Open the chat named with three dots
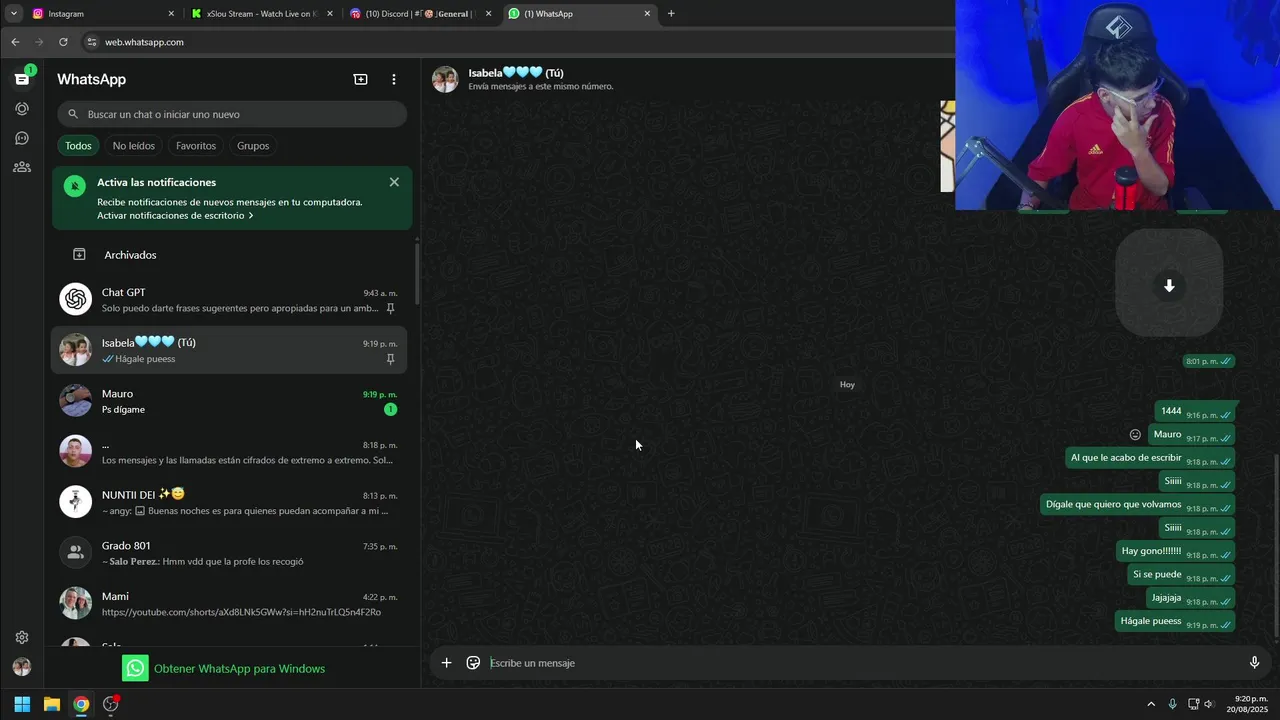This screenshot has width=1280, height=720. [229, 451]
